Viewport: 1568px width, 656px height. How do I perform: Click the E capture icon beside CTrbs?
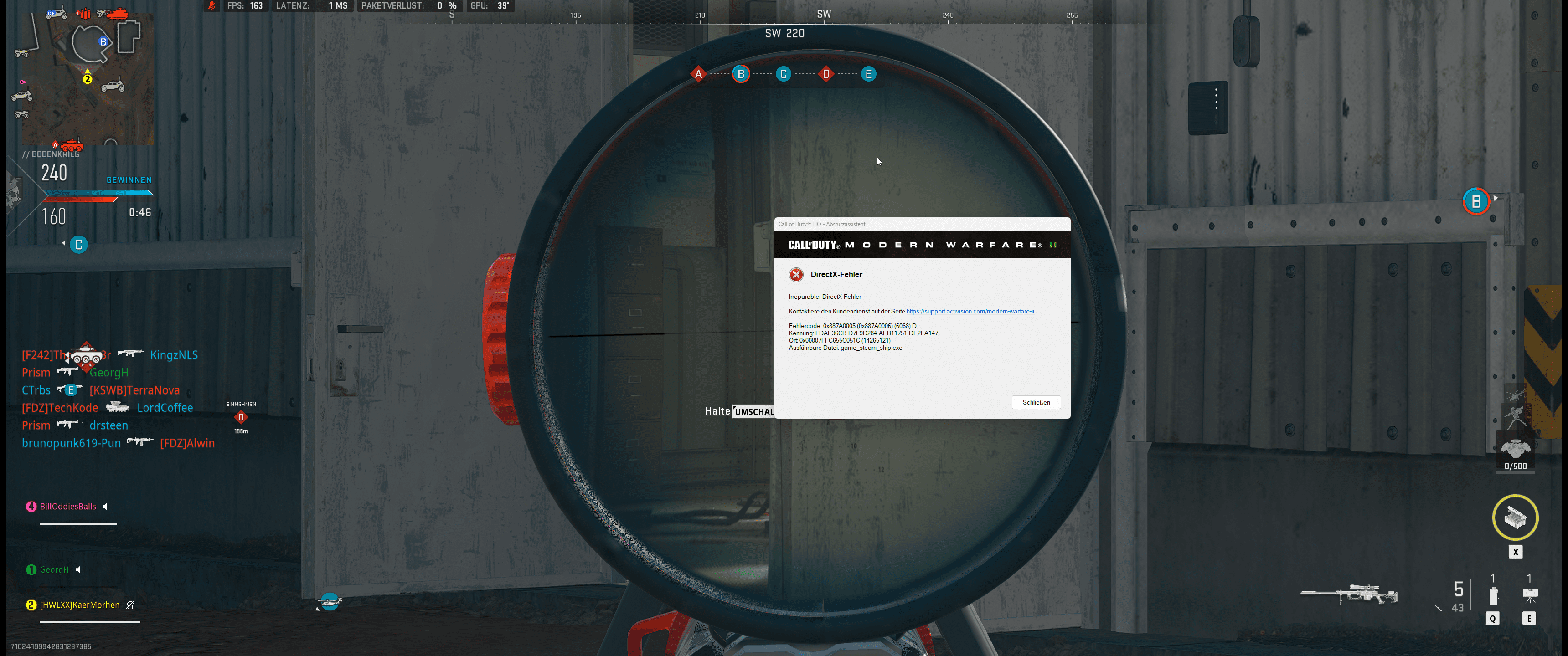click(71, 390)
